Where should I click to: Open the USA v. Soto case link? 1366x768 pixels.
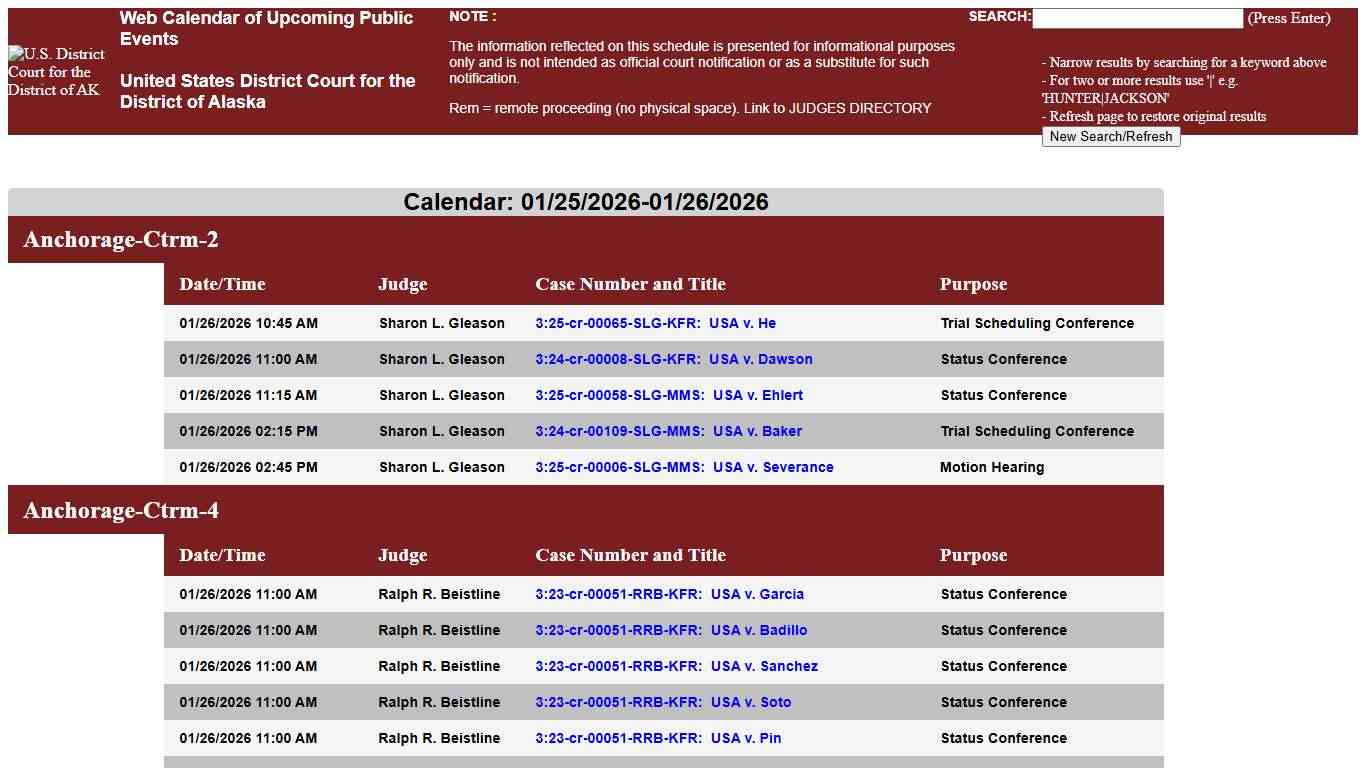click(663, 702)
